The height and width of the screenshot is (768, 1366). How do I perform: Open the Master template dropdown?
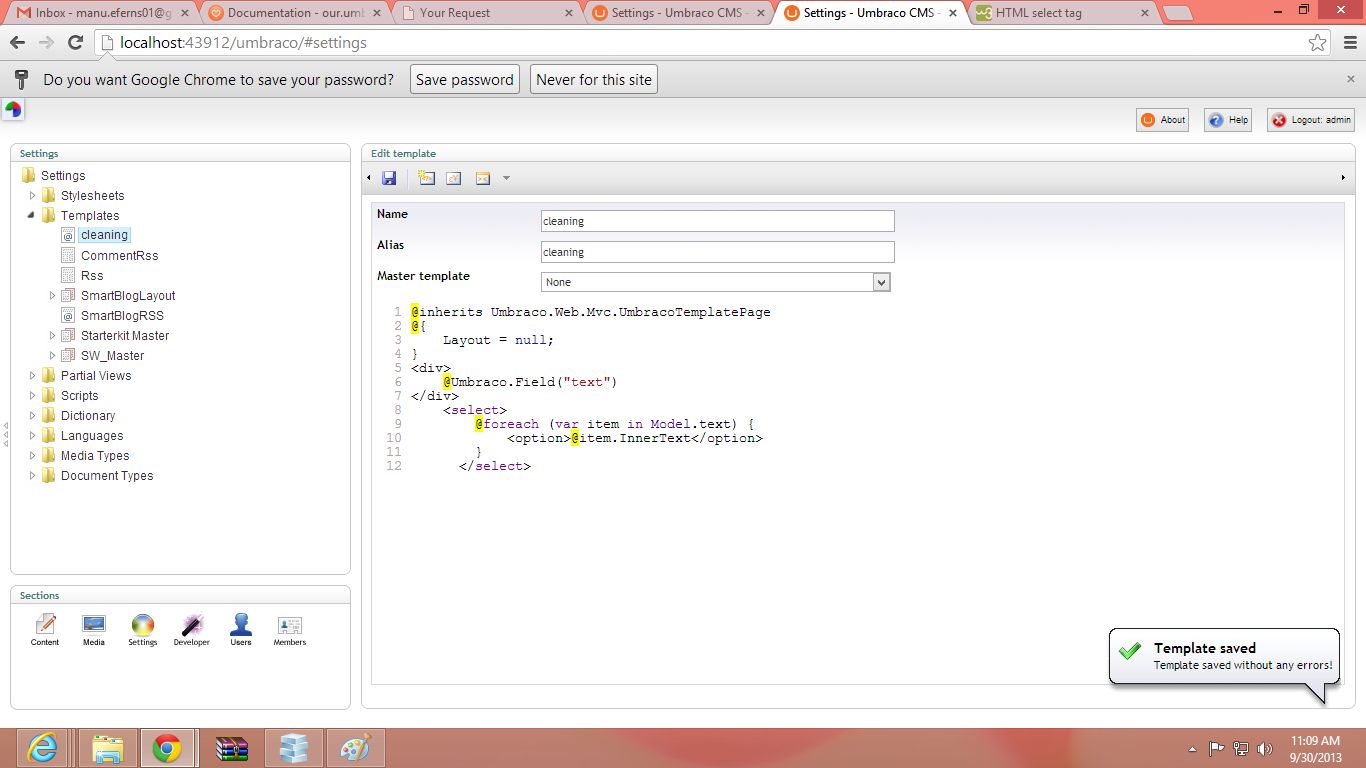click(715, 282)
